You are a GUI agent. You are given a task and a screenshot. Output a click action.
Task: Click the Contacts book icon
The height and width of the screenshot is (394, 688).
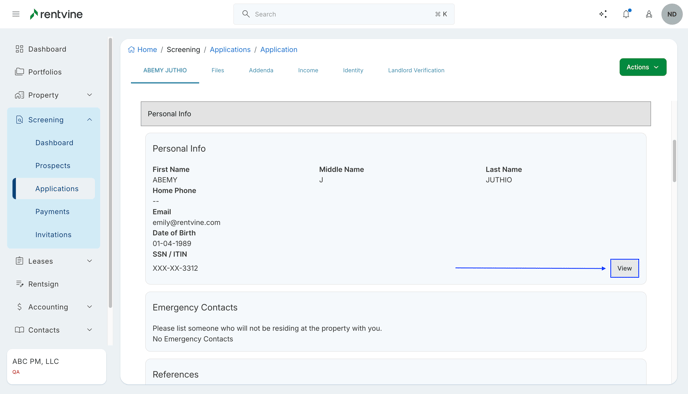(19, 330)
